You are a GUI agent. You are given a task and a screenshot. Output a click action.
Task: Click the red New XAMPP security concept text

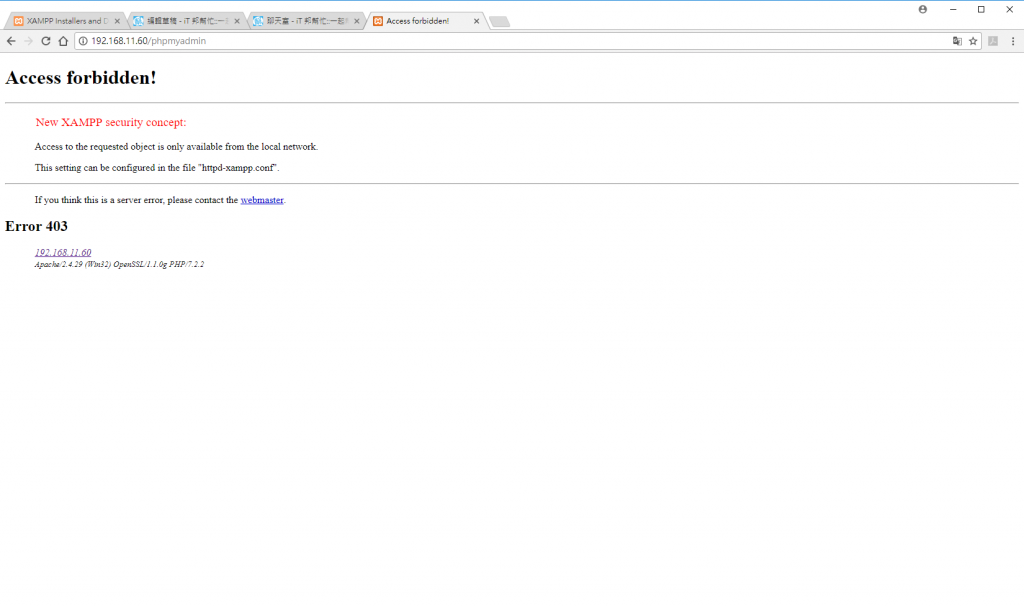111,122
